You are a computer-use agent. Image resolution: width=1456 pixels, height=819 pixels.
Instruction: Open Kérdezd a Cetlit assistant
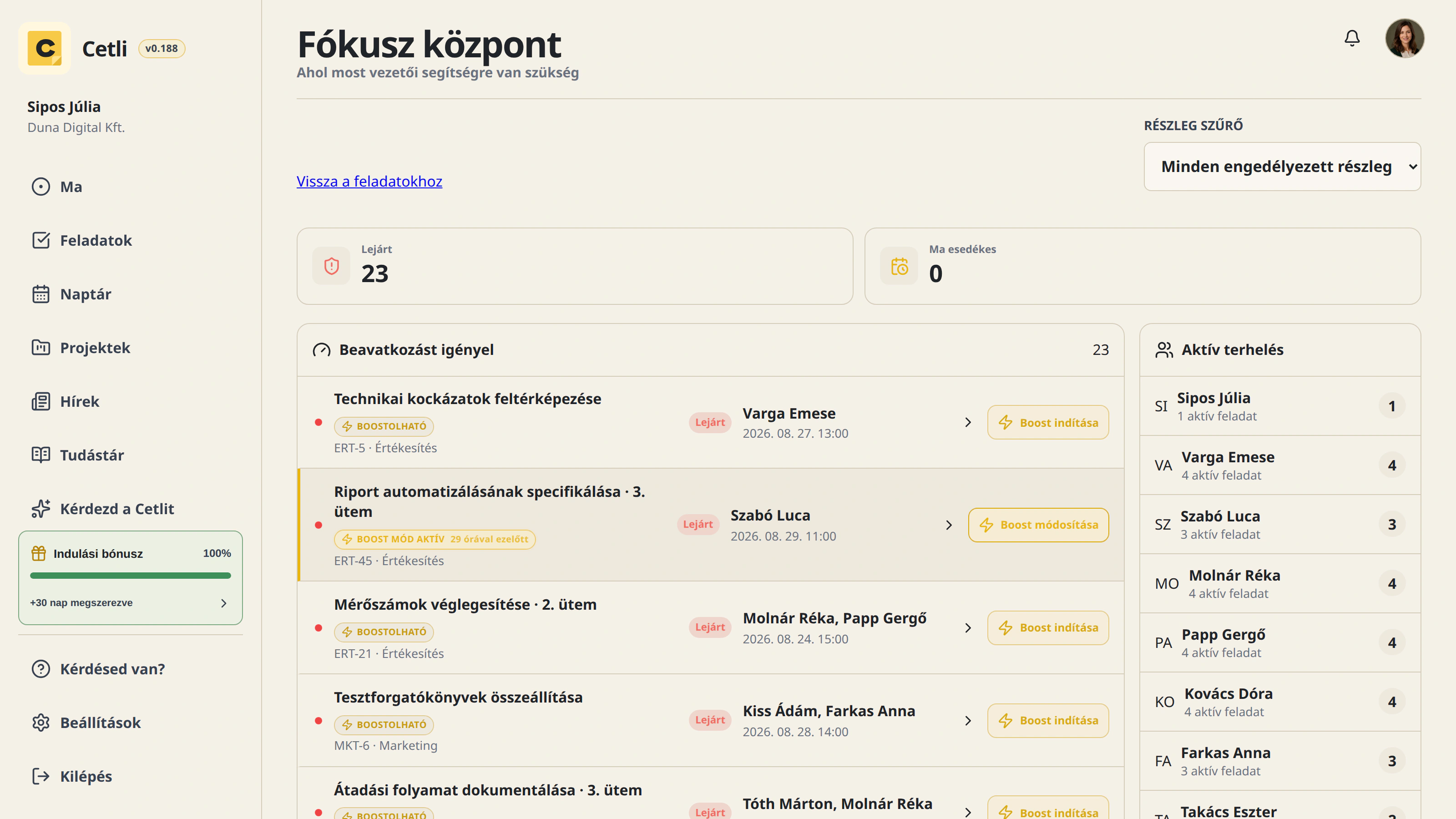(x=130, y=509)
